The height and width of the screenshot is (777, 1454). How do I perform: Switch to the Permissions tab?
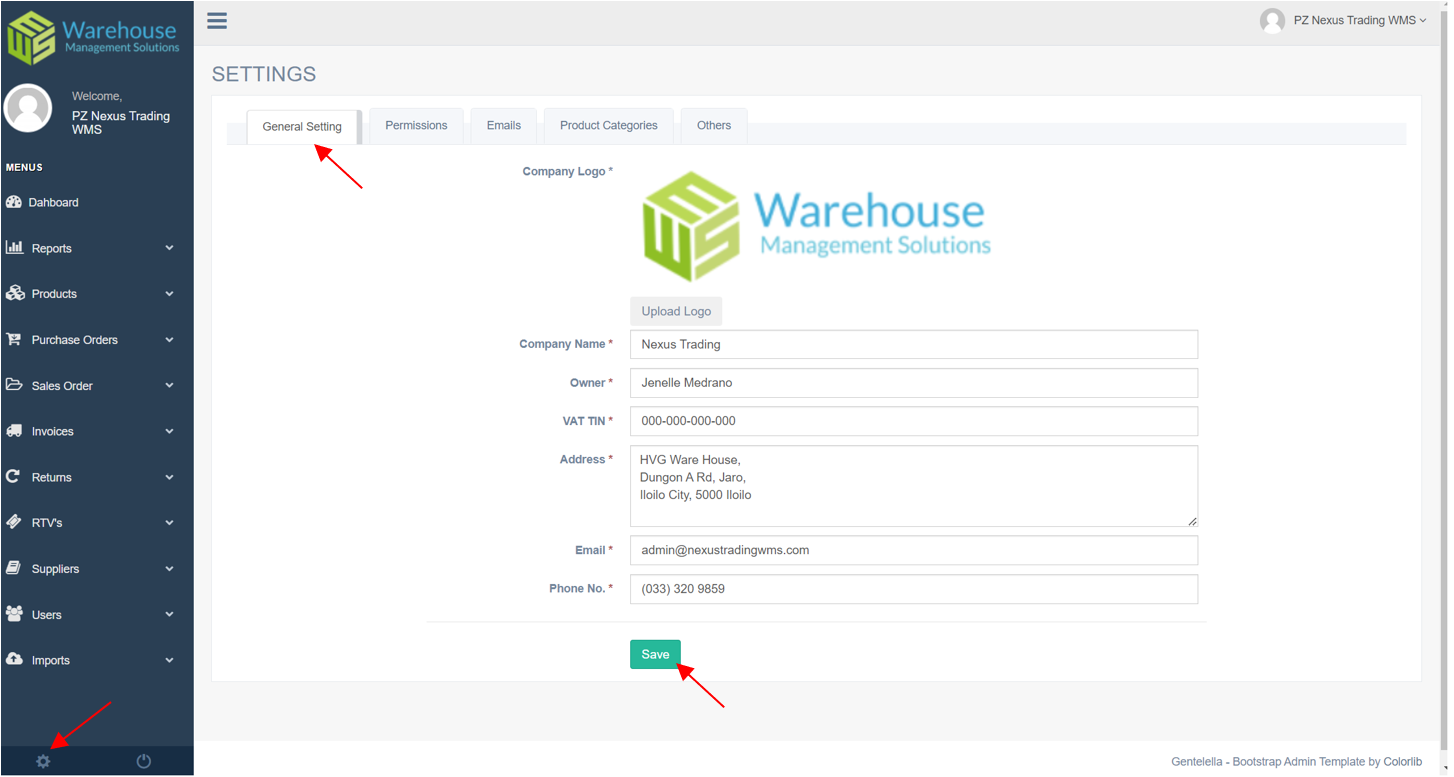pos(416,125)
